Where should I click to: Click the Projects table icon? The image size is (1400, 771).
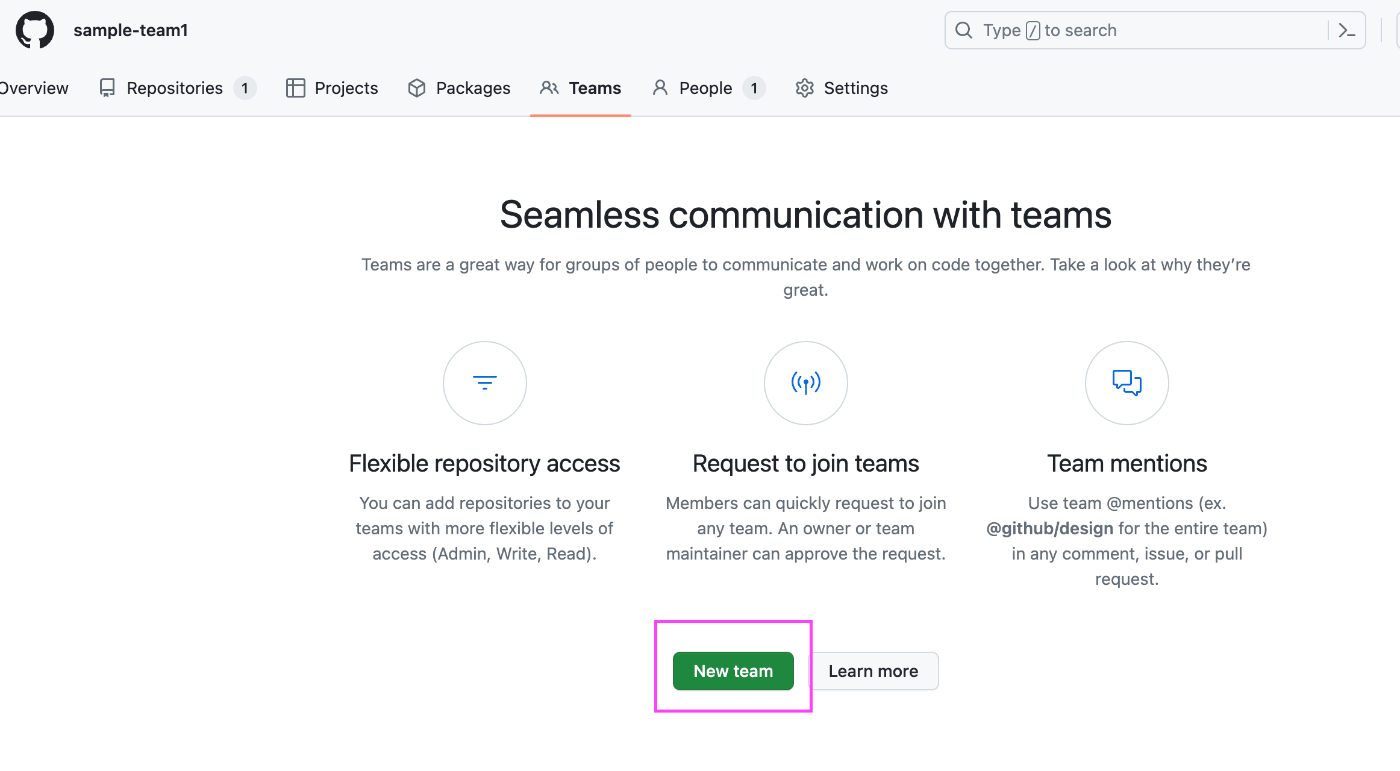pos(296,88)
